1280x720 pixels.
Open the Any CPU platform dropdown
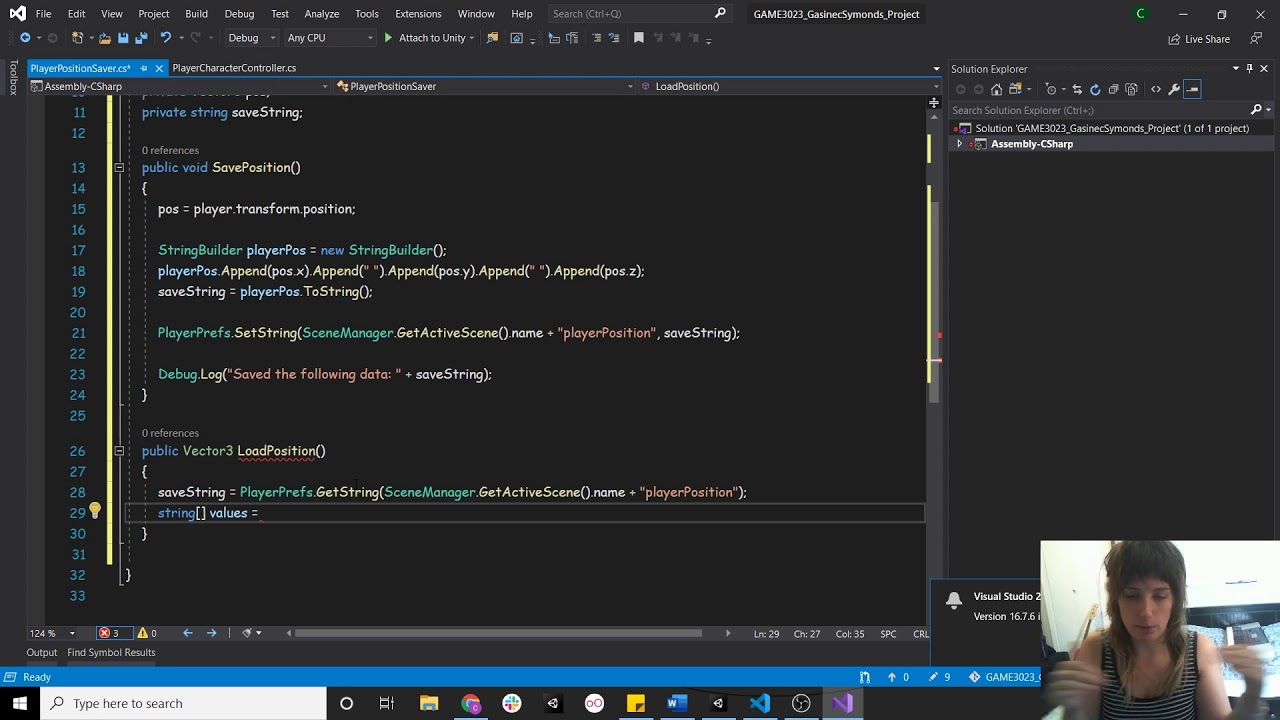[x=329, y=38]
